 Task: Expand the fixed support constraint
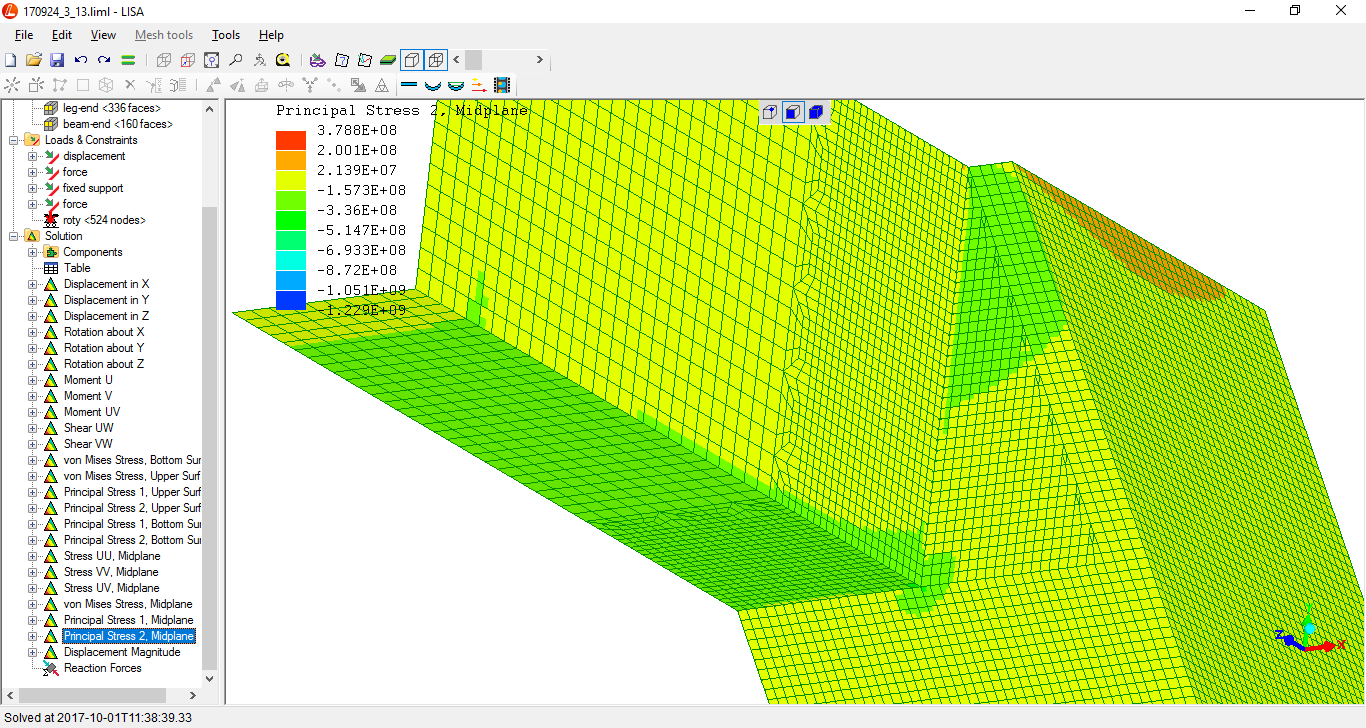[x=33, y=188]
